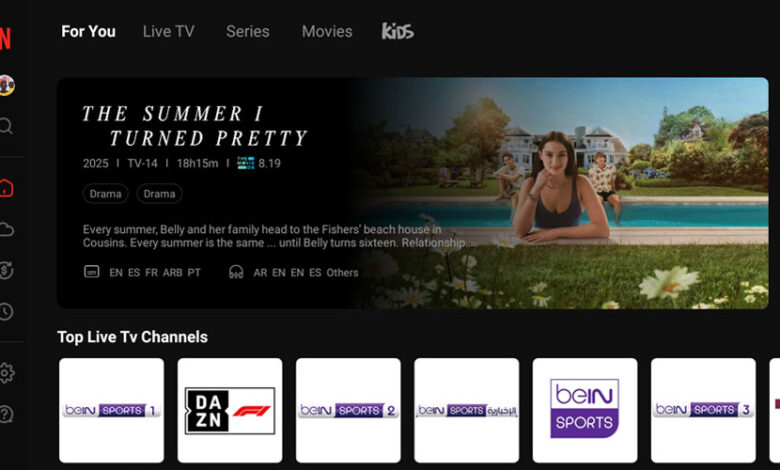780x470 pixels.
Task: Open the help question mark icon
Action: pyautogui.click(x=6, y=414)
